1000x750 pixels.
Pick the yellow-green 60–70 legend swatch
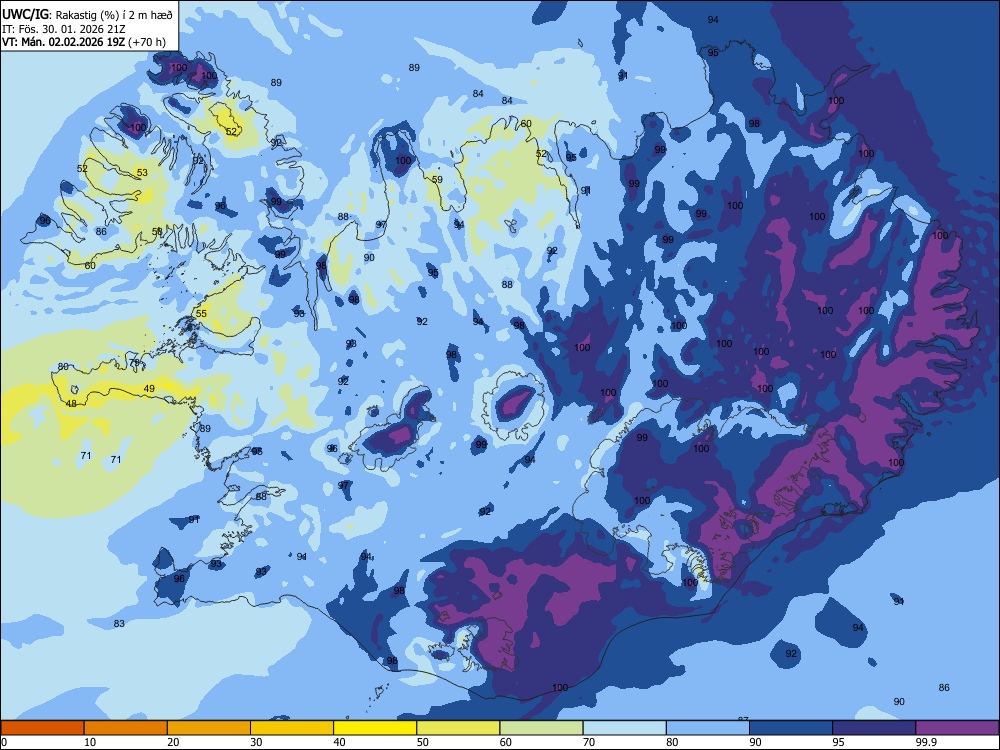[541, 728]
